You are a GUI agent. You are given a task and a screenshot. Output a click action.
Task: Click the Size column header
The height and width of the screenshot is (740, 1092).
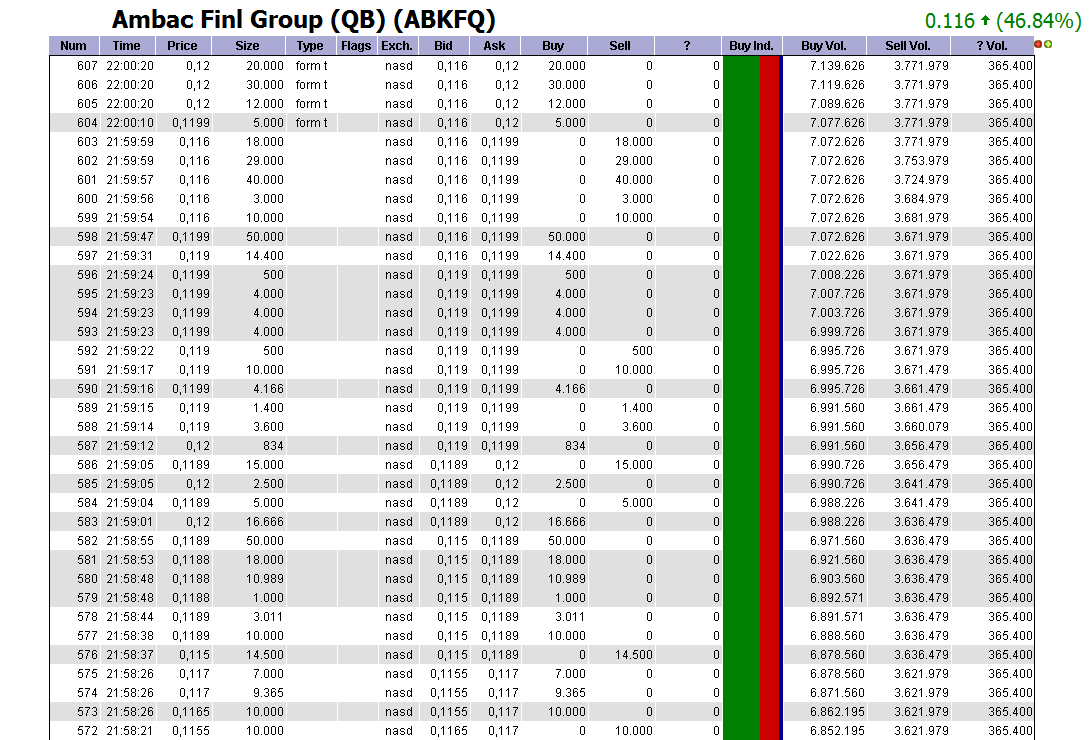[x=246, y=45]
